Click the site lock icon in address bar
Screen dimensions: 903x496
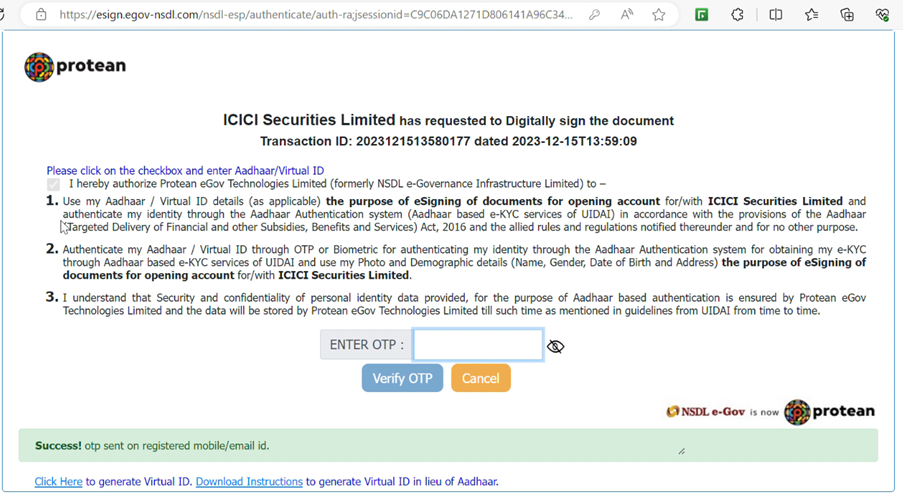coord(41,15)
